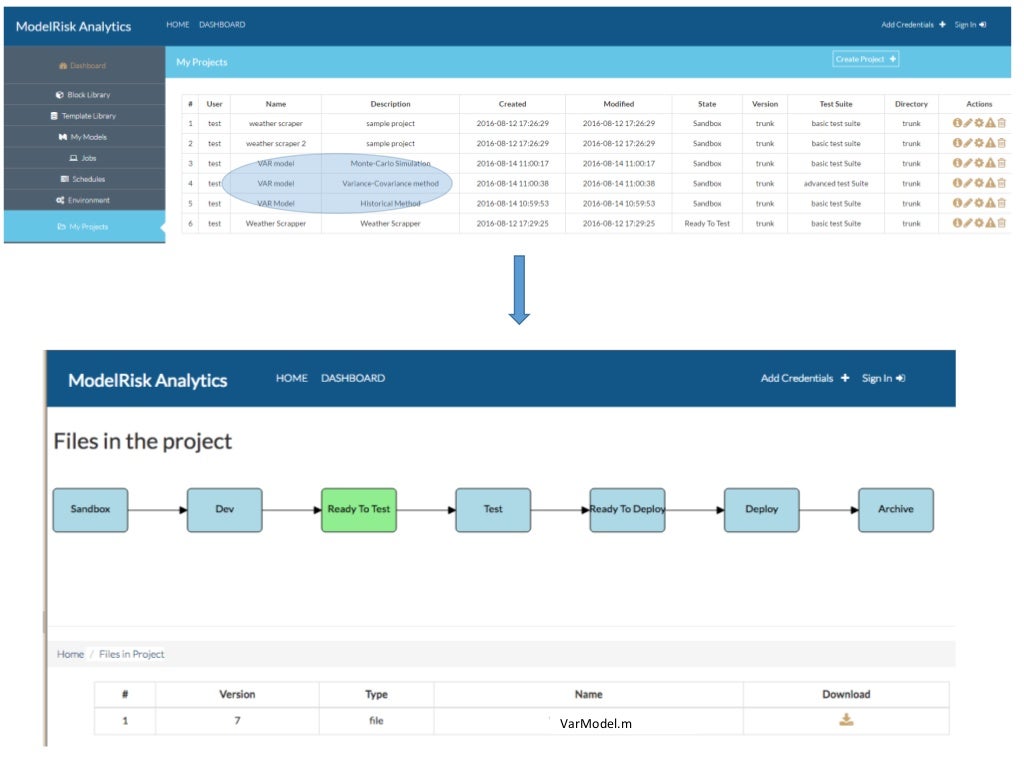
Task: Click the Dev stage box
Action: click(x=225, y=509)
